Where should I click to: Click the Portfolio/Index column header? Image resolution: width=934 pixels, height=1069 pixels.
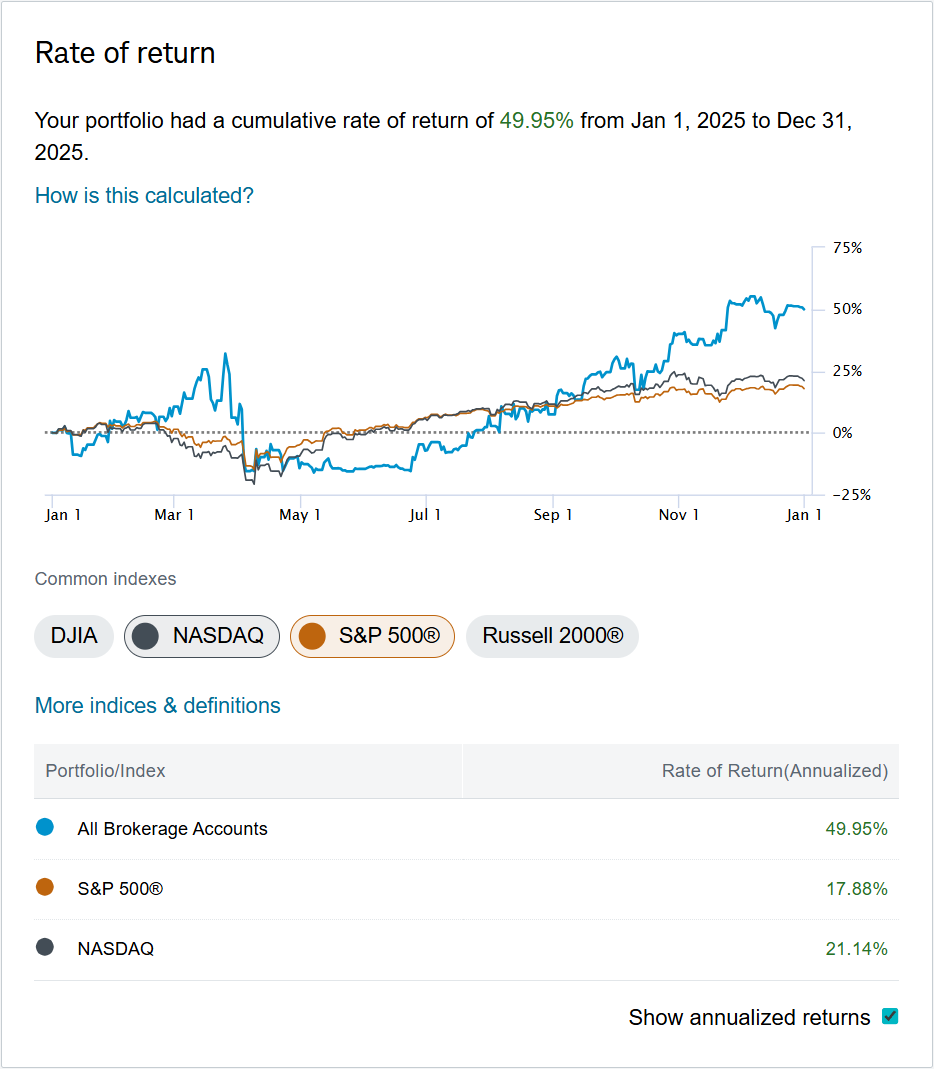pyautogui.click(x=106, y=771)
